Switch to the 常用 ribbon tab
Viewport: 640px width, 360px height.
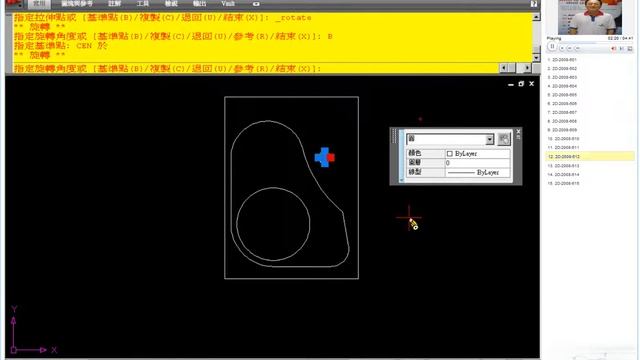coord(39,4)
